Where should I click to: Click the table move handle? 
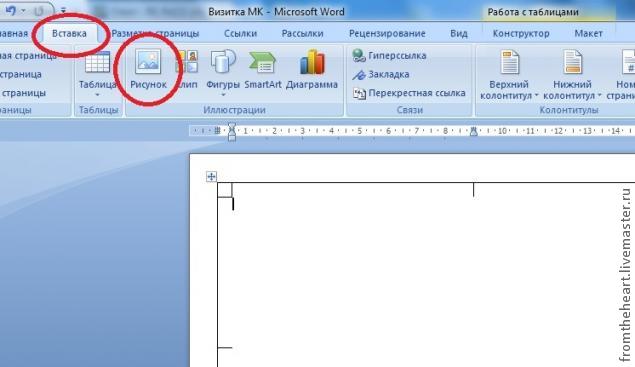coord(211,176)
